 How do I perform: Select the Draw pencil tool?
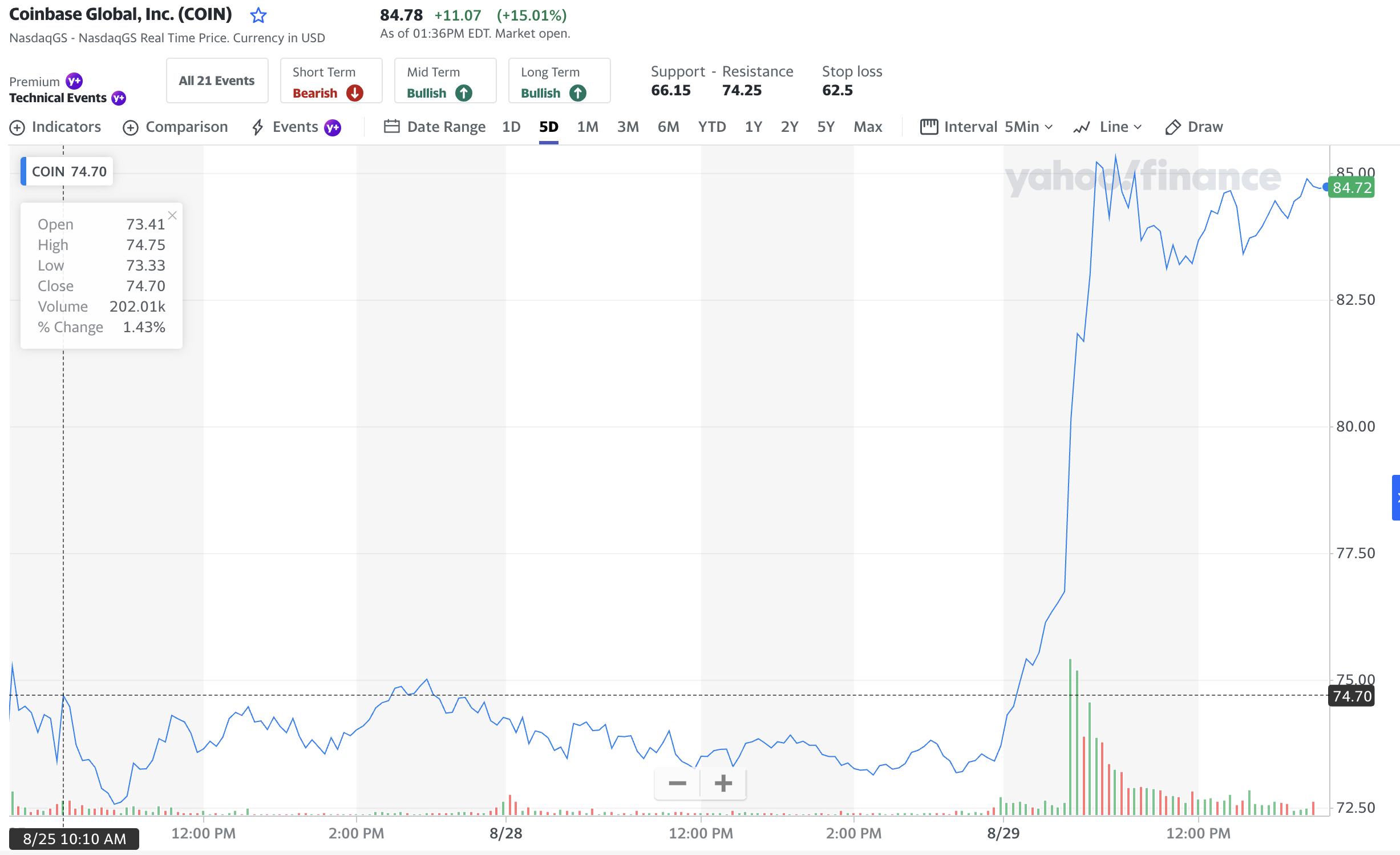click(1172, 127)
